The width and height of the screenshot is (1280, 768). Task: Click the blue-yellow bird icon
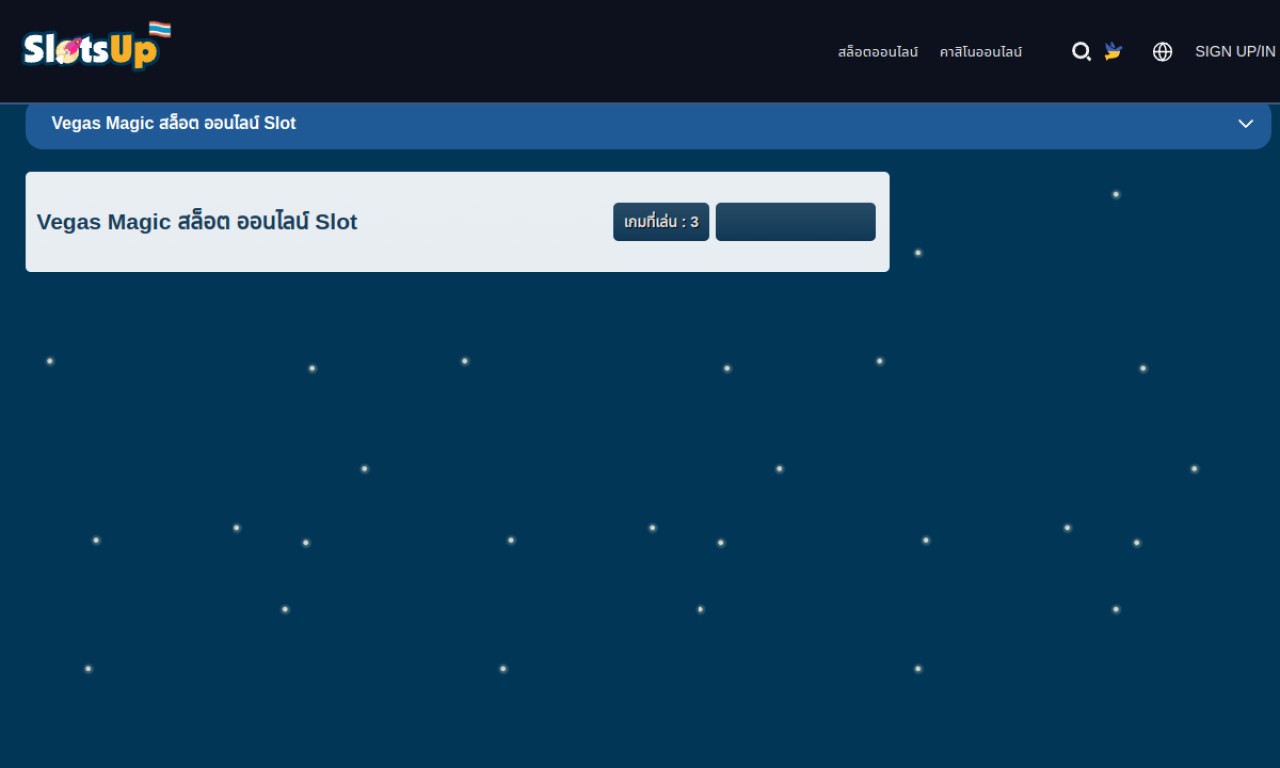point(1113,51)
